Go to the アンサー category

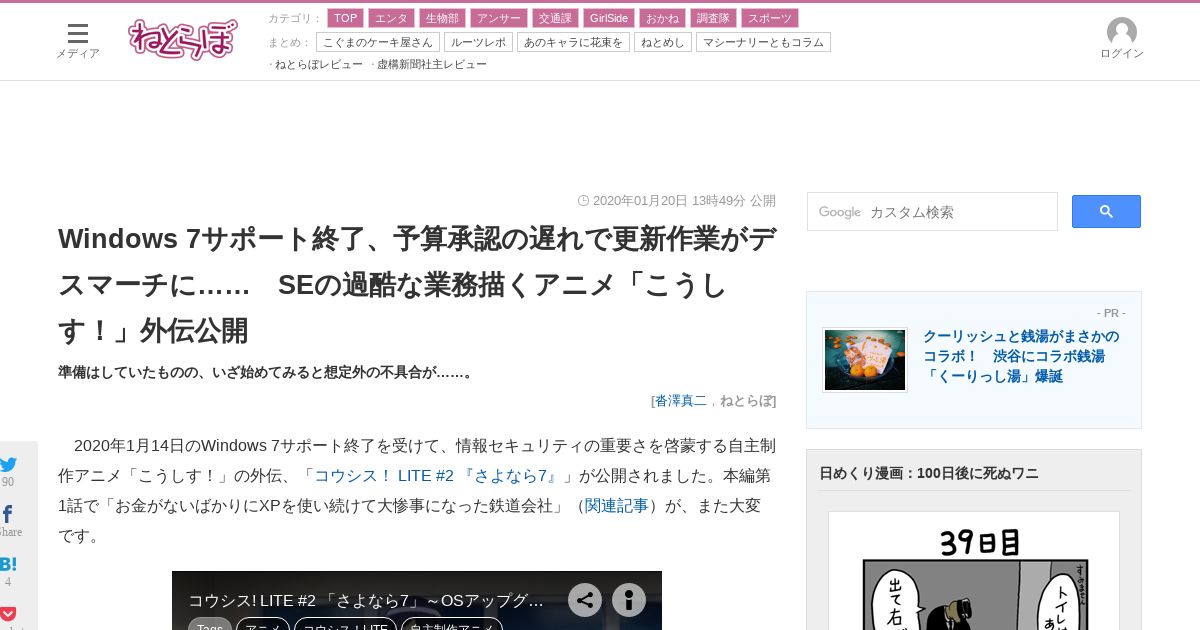(x=498, y=18)
